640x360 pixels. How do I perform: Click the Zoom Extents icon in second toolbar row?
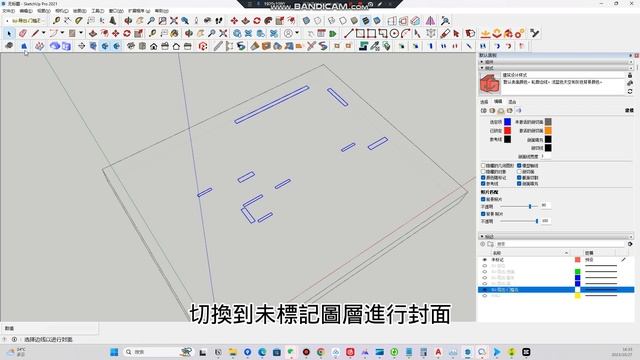pos(223,33)
